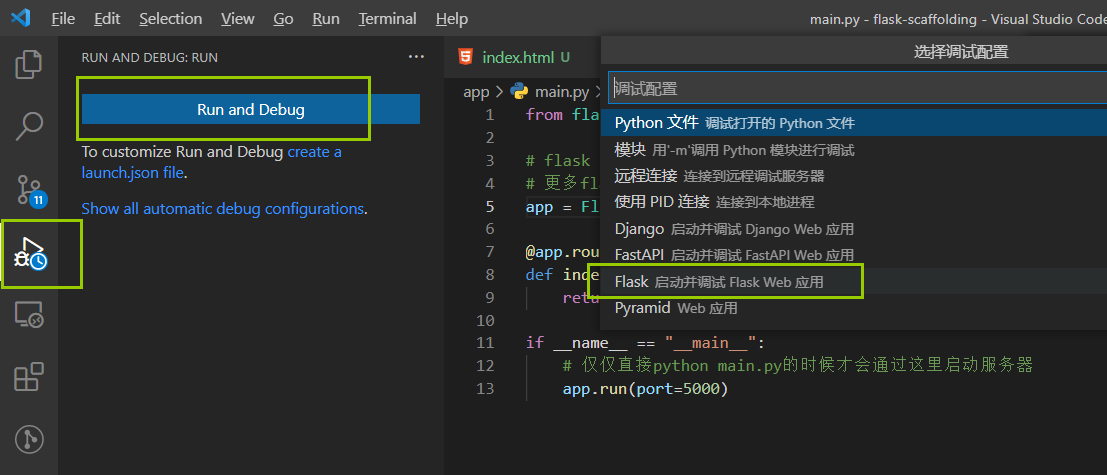Click the comment 仅仅直接python main.py line
The image size is (1107, 475).
798,366
